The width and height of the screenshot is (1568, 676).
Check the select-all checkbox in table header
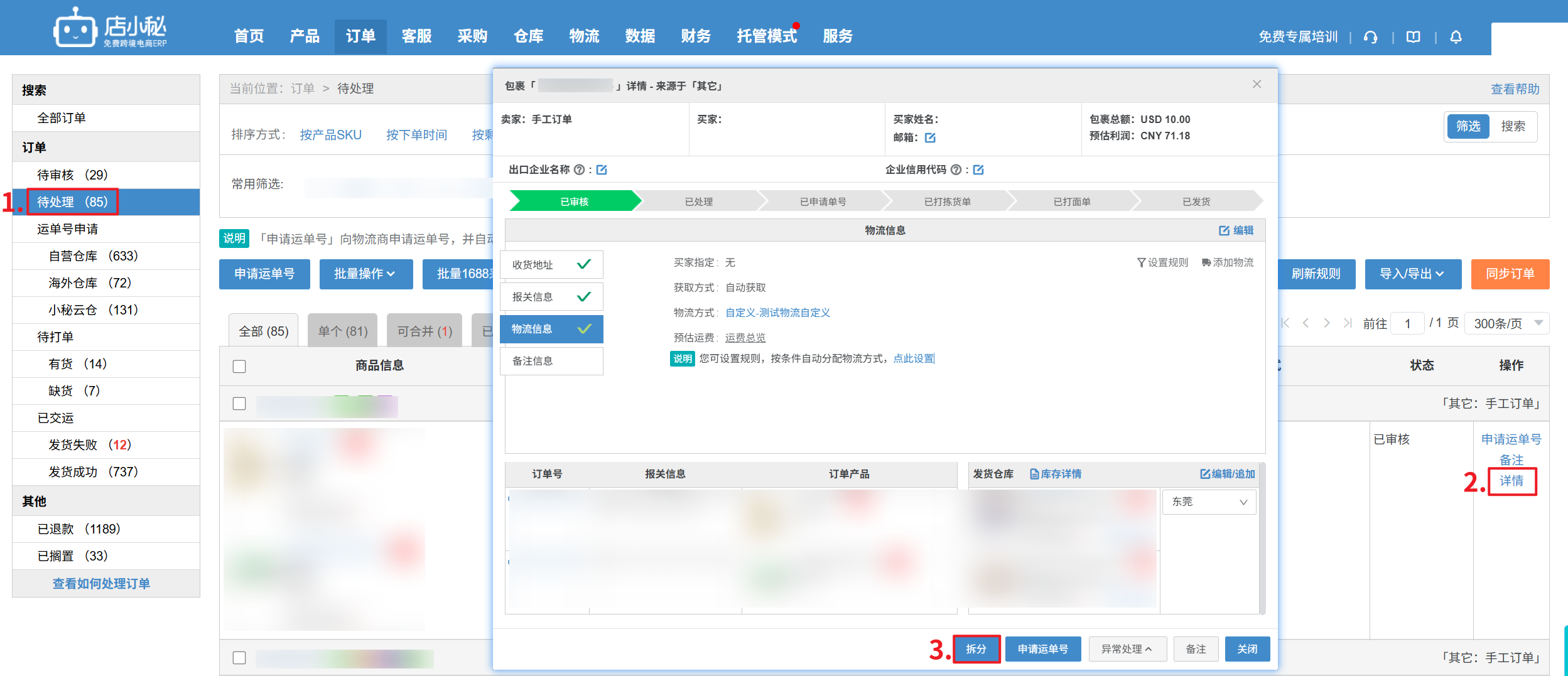239,367
